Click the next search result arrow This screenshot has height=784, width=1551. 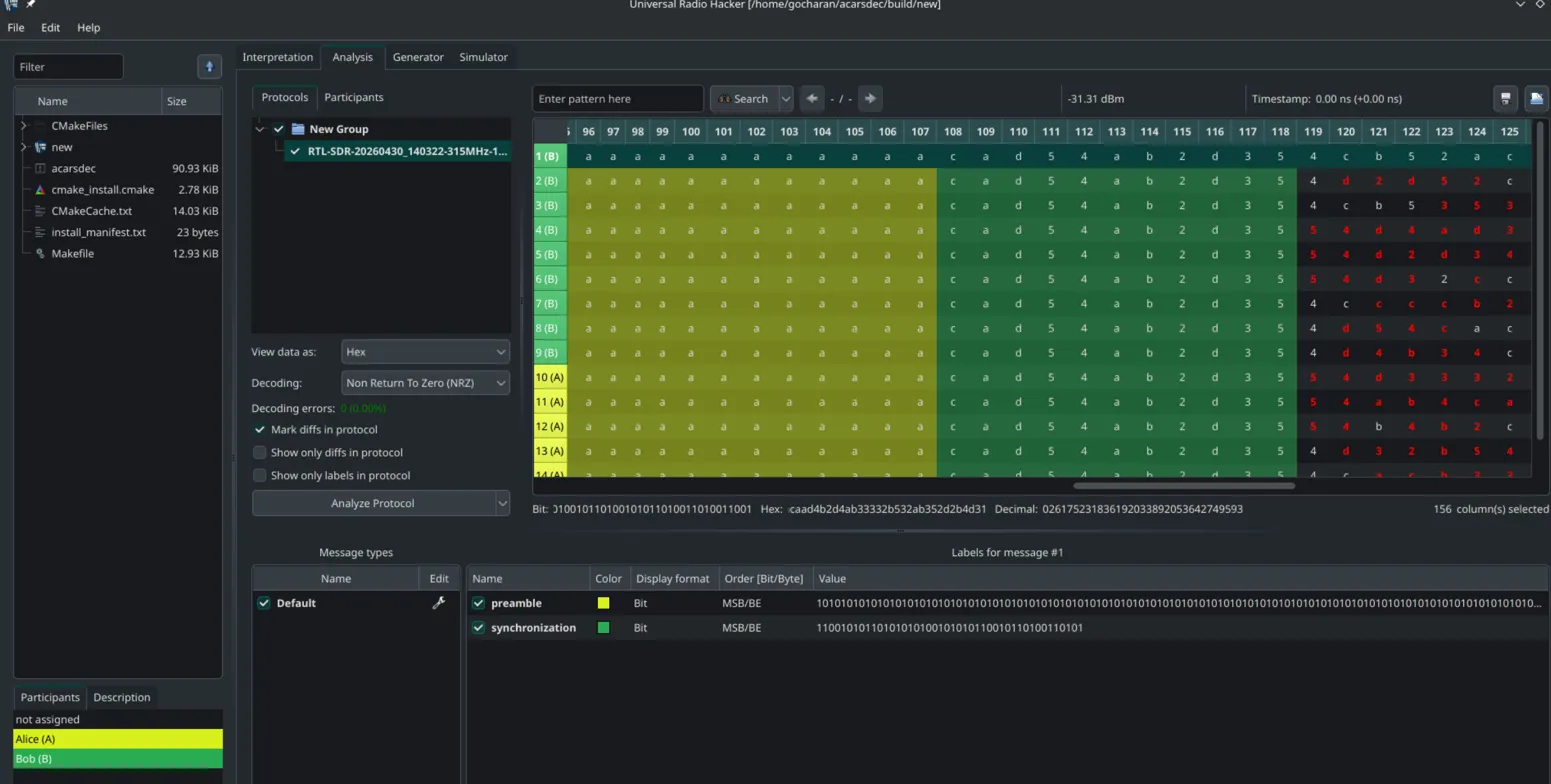pos(870,98)
